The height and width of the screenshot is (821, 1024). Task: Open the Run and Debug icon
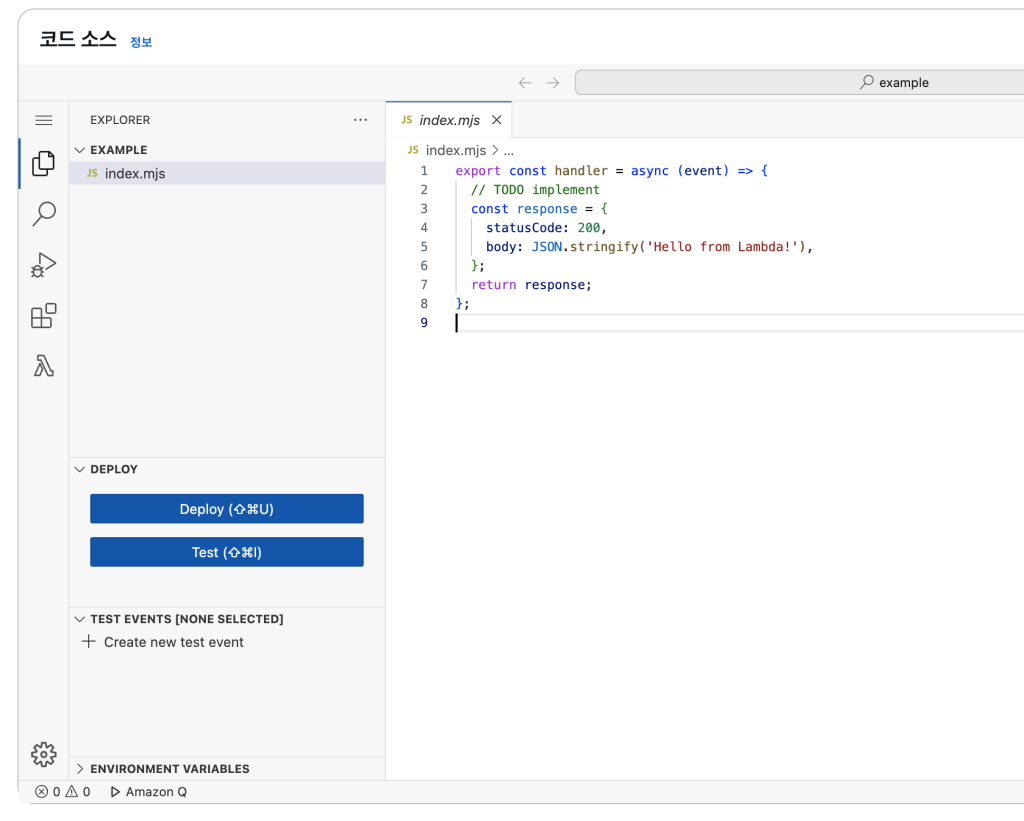tap(43, 265)
